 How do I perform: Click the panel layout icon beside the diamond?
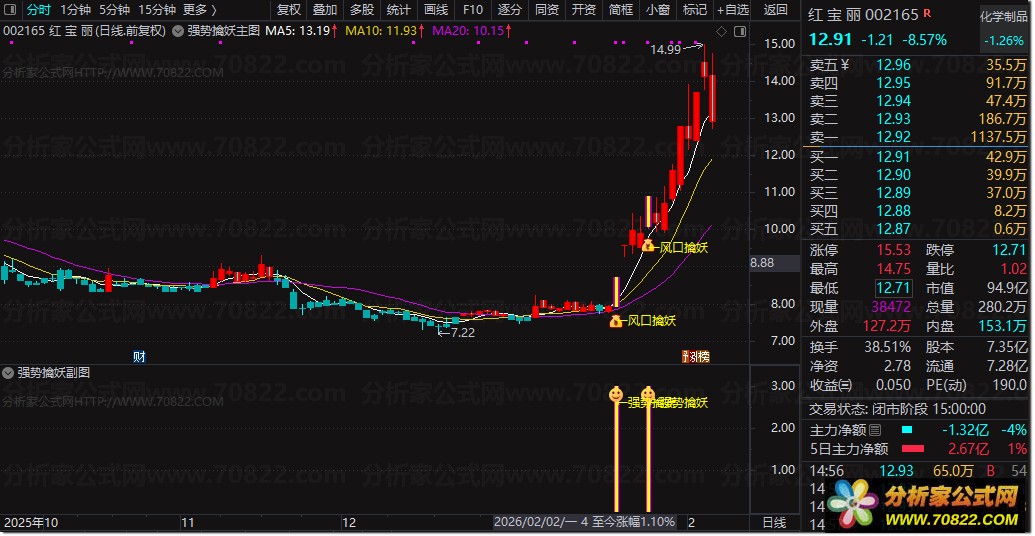tap(740, 31)
